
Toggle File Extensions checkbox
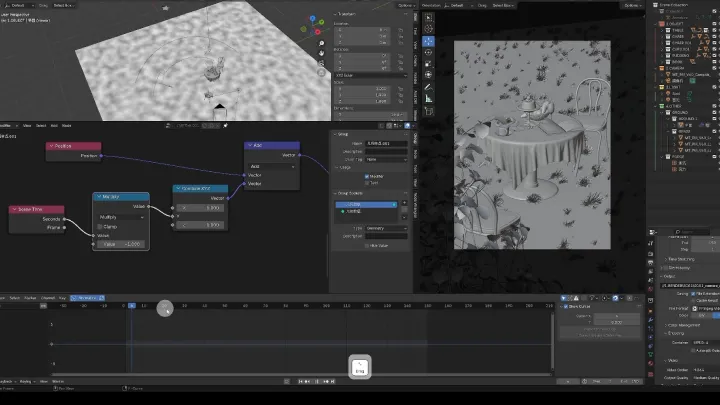click(x=693, y=293)
